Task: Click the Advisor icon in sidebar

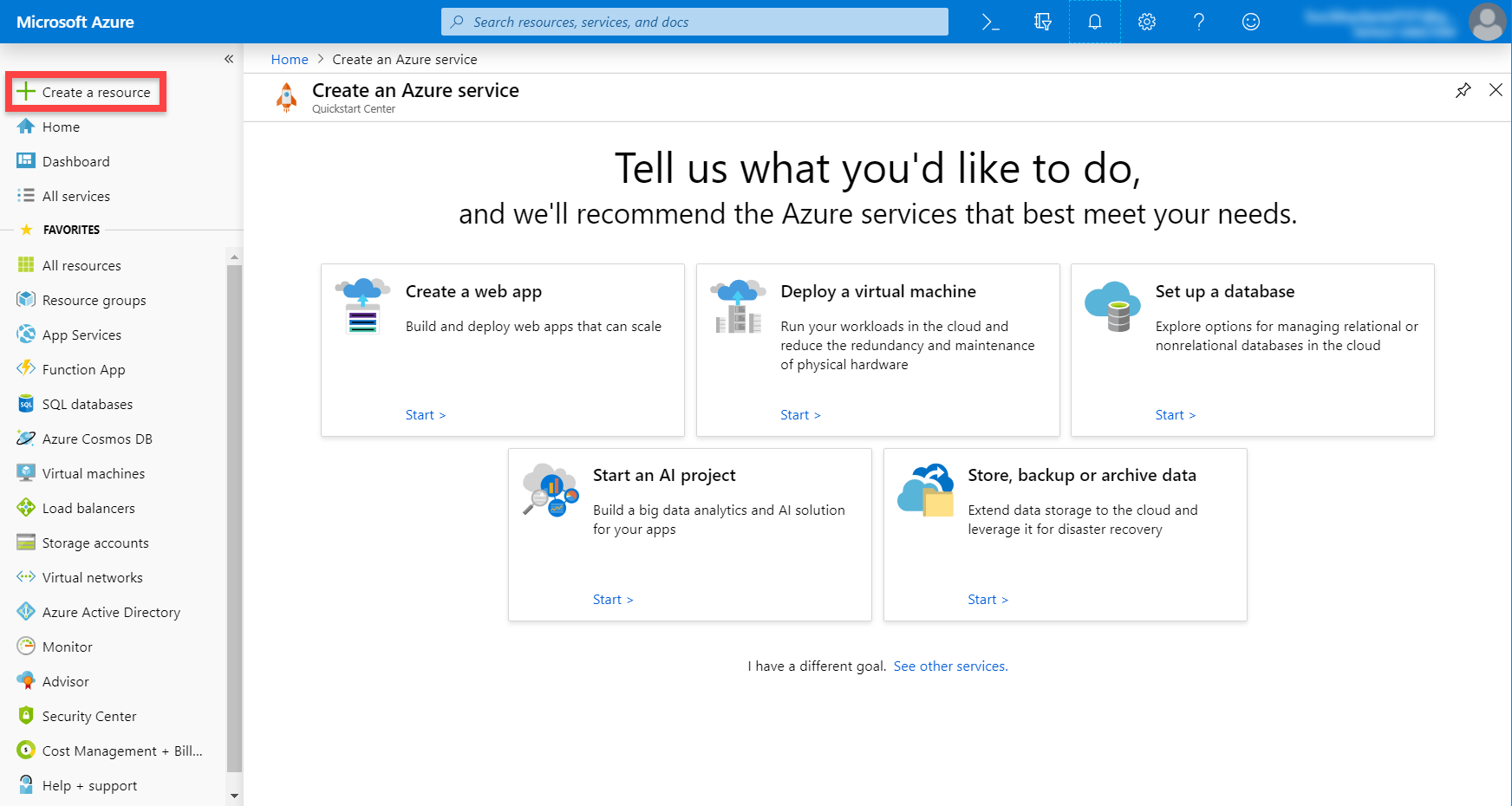Action: tap(26, 681)
